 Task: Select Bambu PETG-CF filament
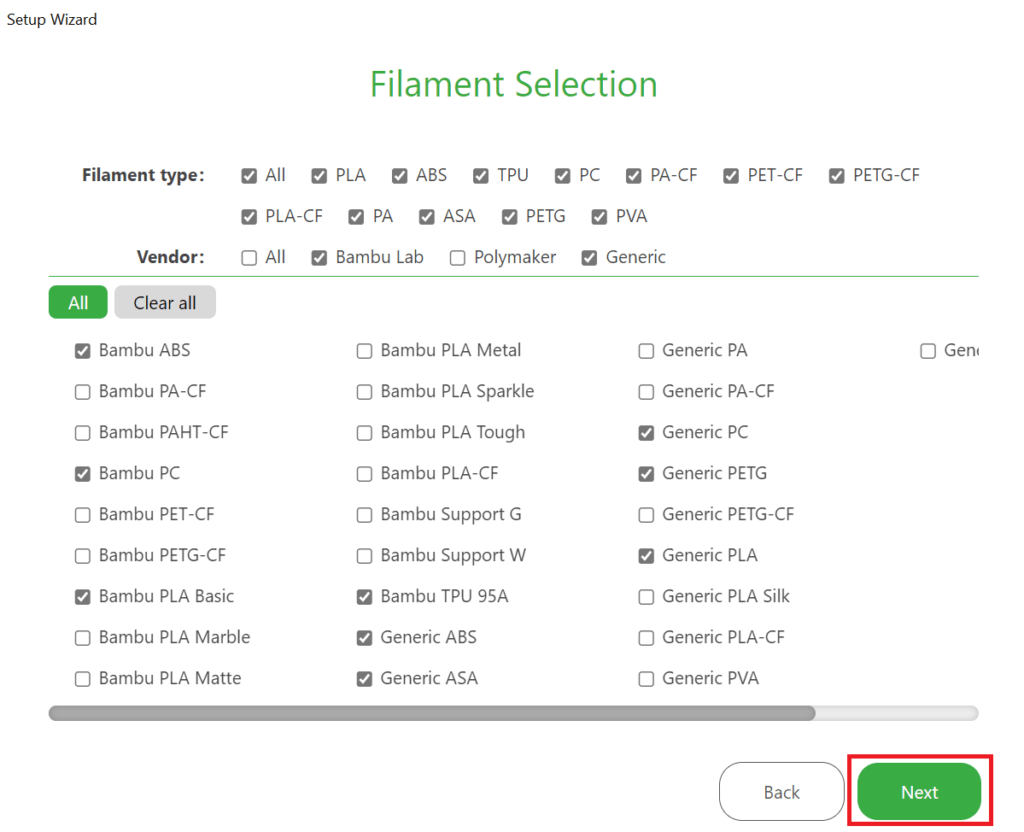pyautogui.click(x=82, y=556)
